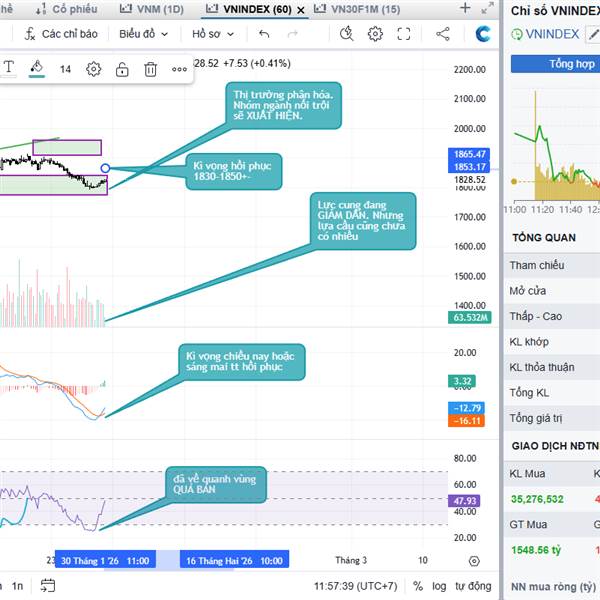Click the +7.53 (+0.41%) change readout
The height and width of the screenshot is (600, 600).
point(257,63)
